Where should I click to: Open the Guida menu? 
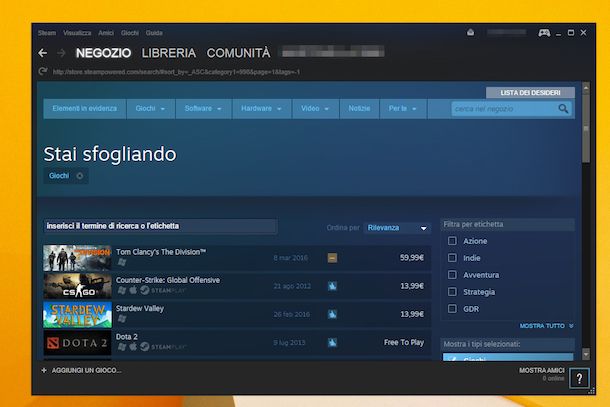[x=154, y=33]
